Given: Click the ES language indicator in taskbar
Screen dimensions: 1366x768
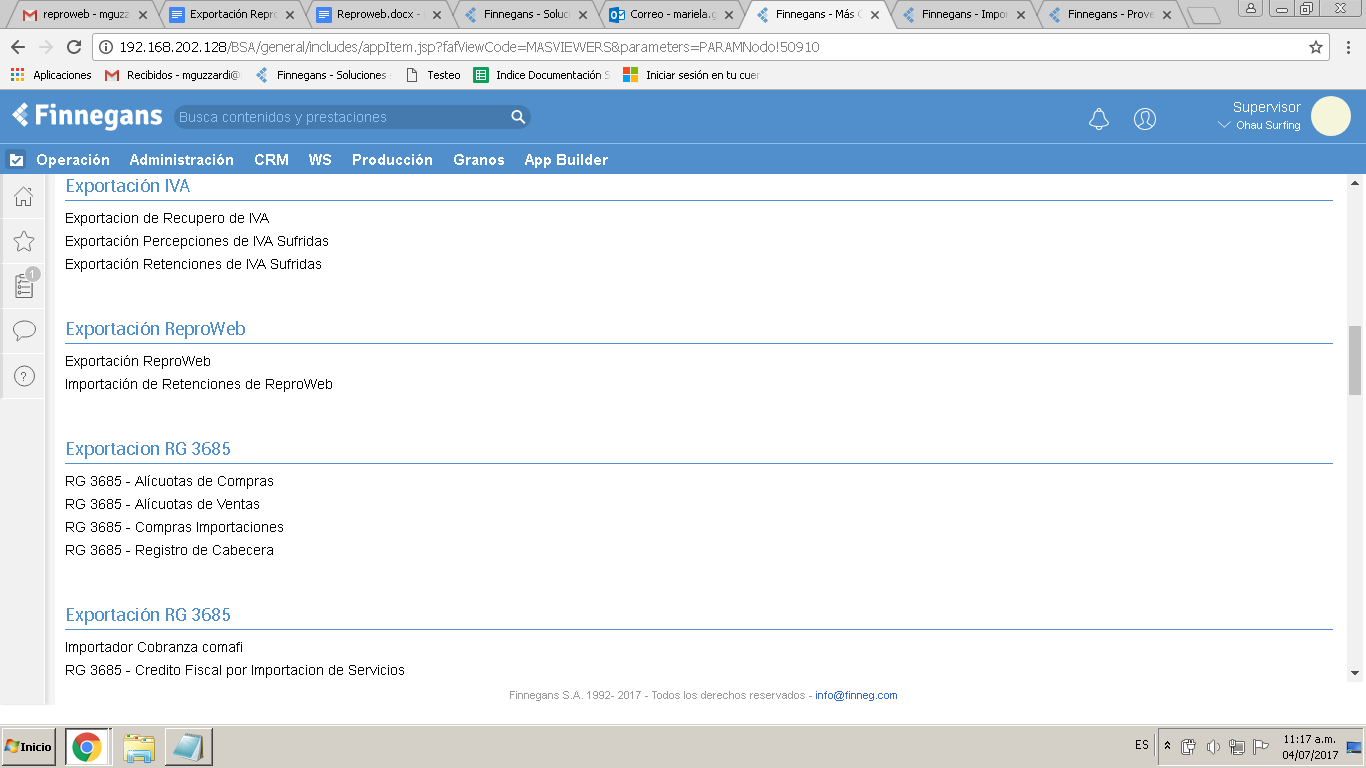Looking at the screenshot, I should point(1141,745).
